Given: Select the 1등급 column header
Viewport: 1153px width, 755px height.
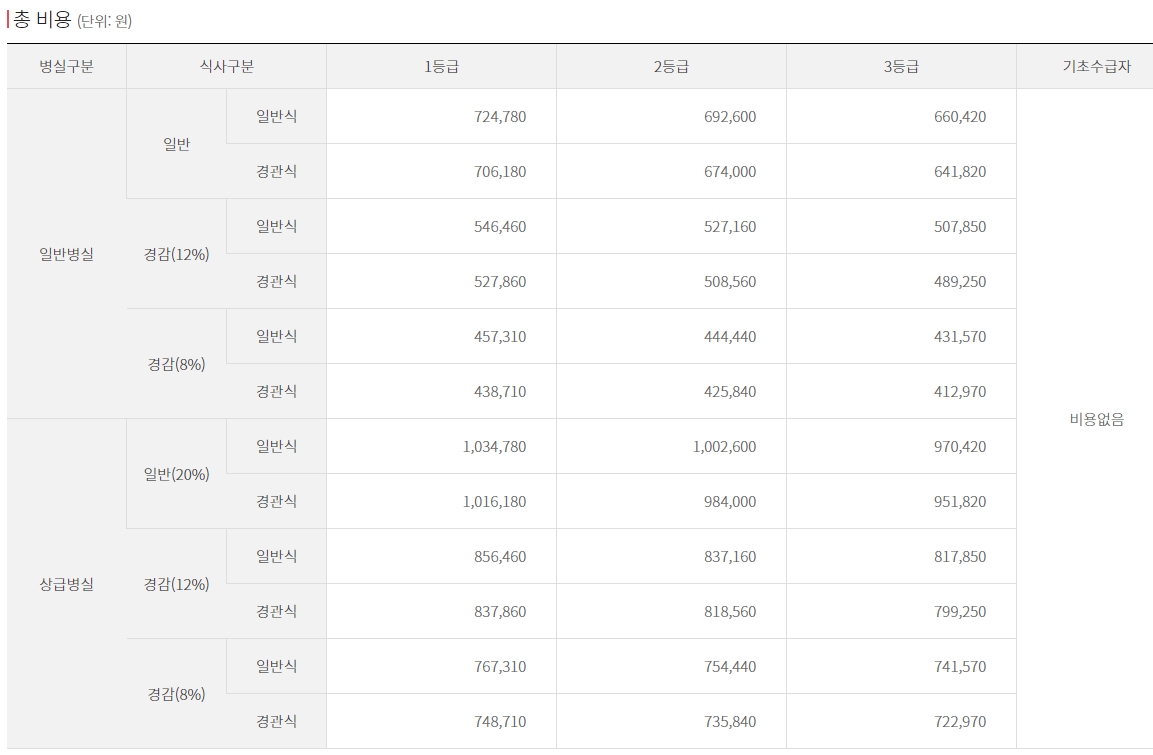Looking at the screenshot, I should (x=441, y=67).
